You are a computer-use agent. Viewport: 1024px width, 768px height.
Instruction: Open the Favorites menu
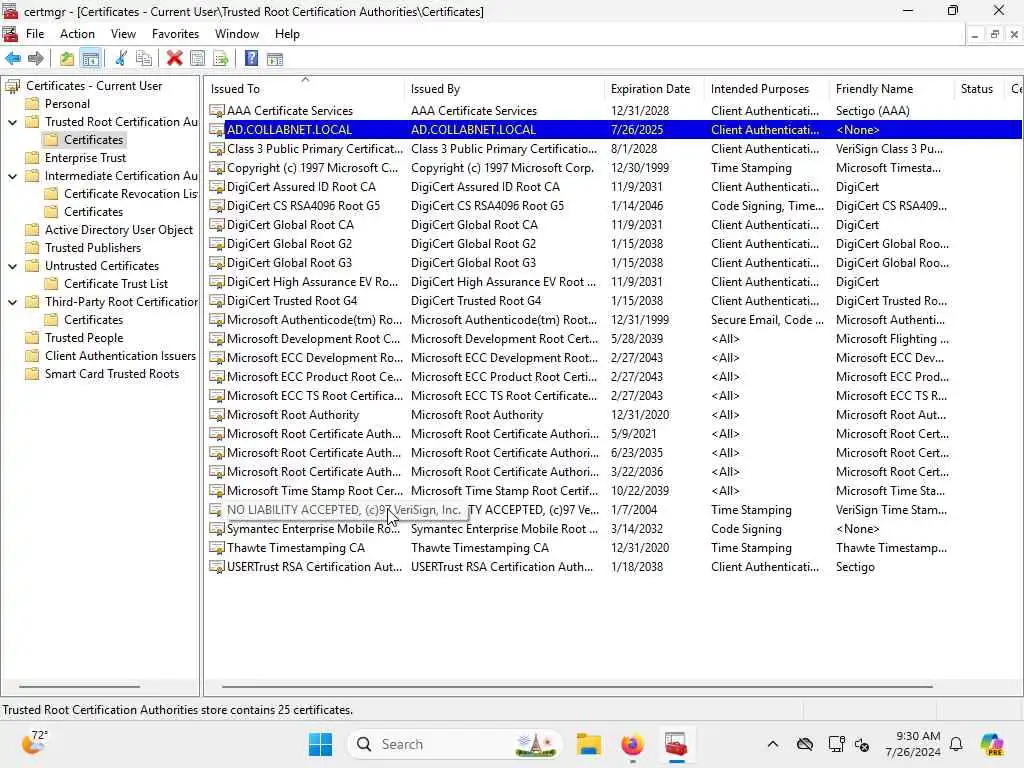175,34
